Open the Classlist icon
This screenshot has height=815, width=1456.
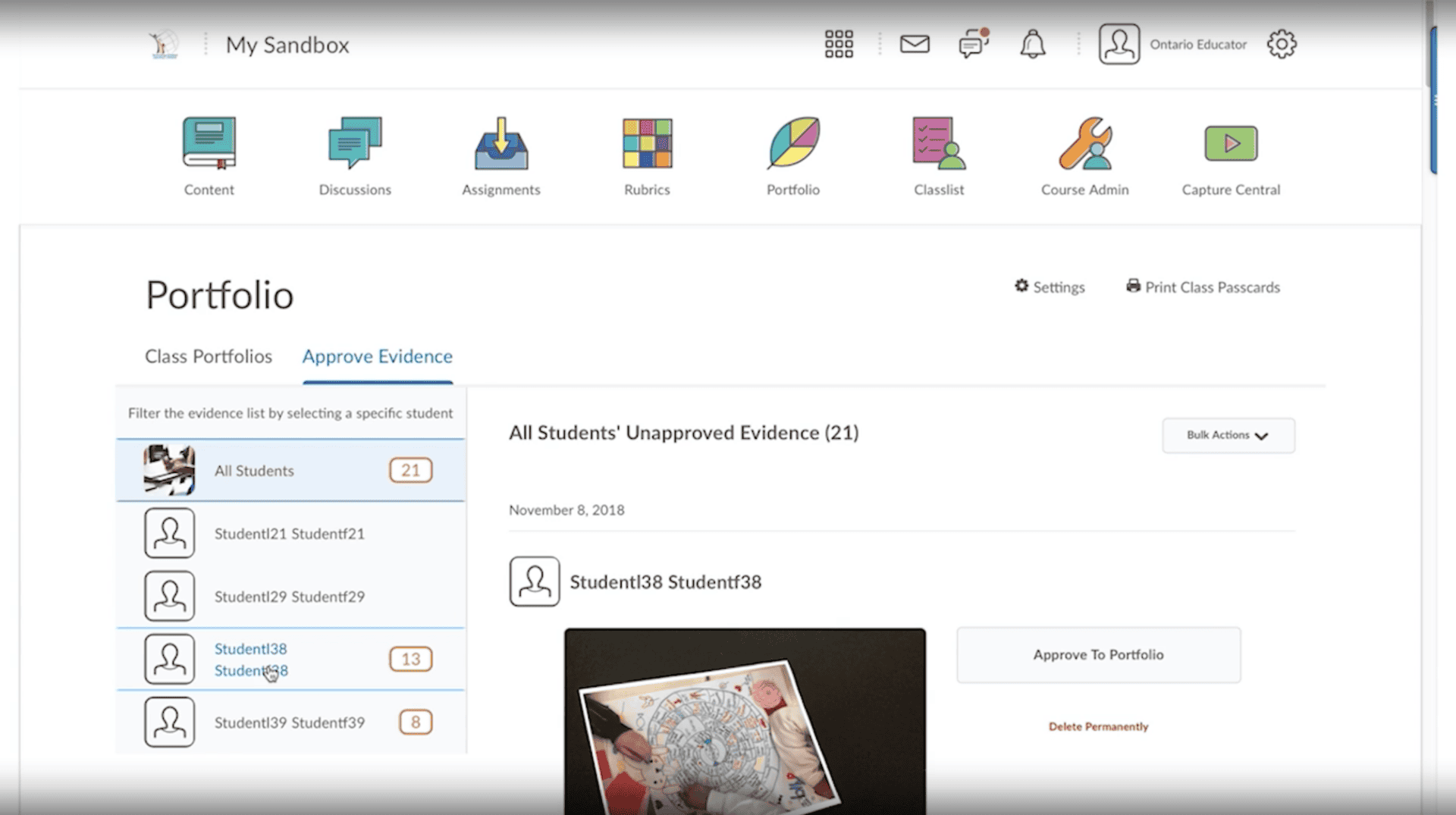[939, 143]
